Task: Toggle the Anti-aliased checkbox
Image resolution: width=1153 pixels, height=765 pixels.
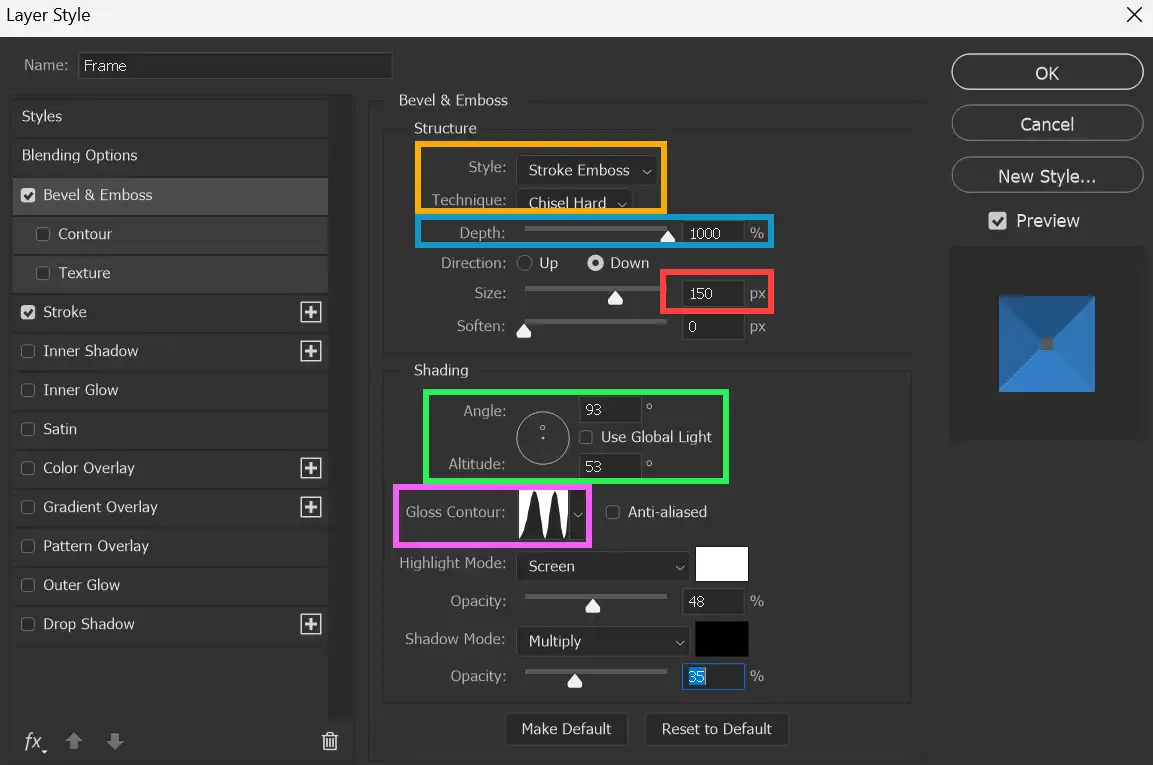Action: click(x=614, y=512)
